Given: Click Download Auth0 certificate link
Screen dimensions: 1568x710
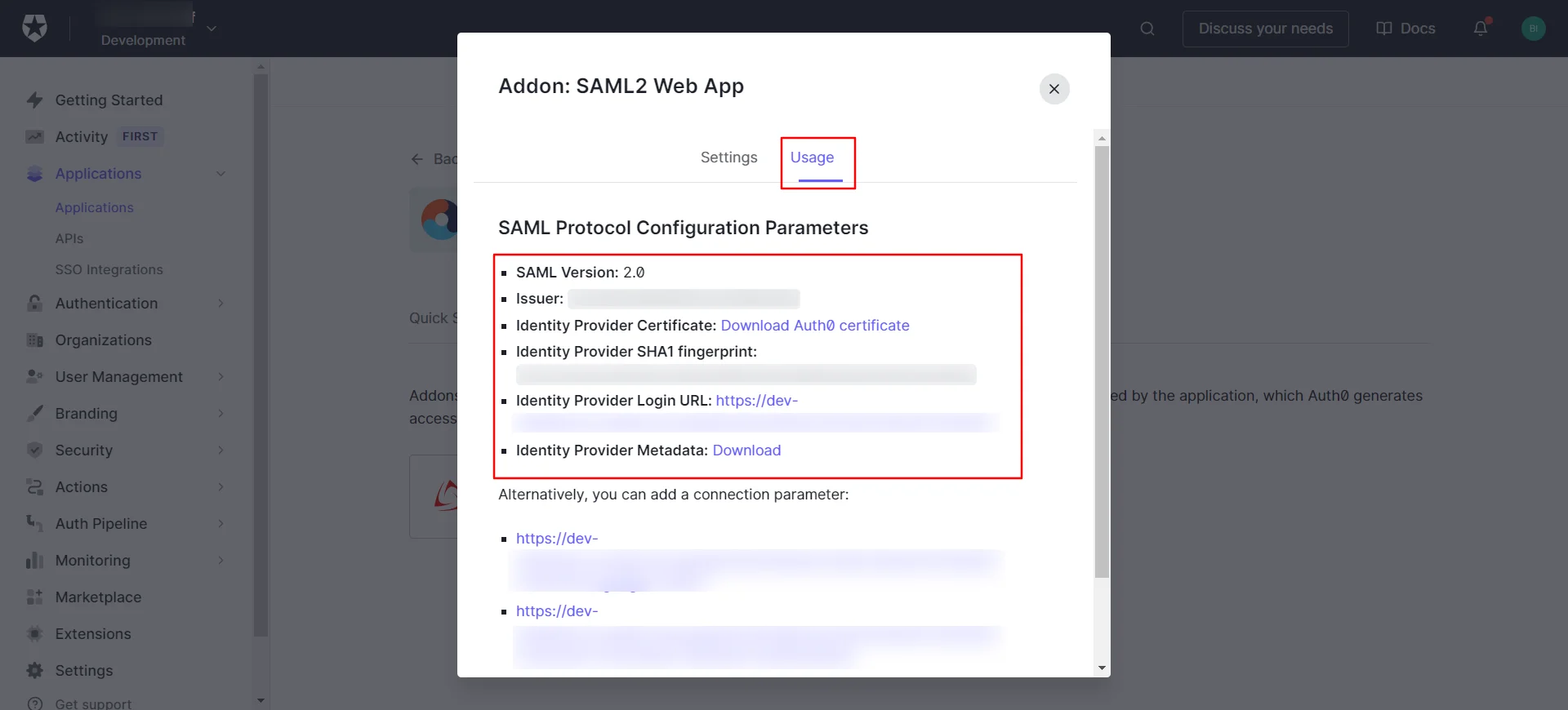Looking at the screenshot, I should pyautogui.click(x=814, y=326).
